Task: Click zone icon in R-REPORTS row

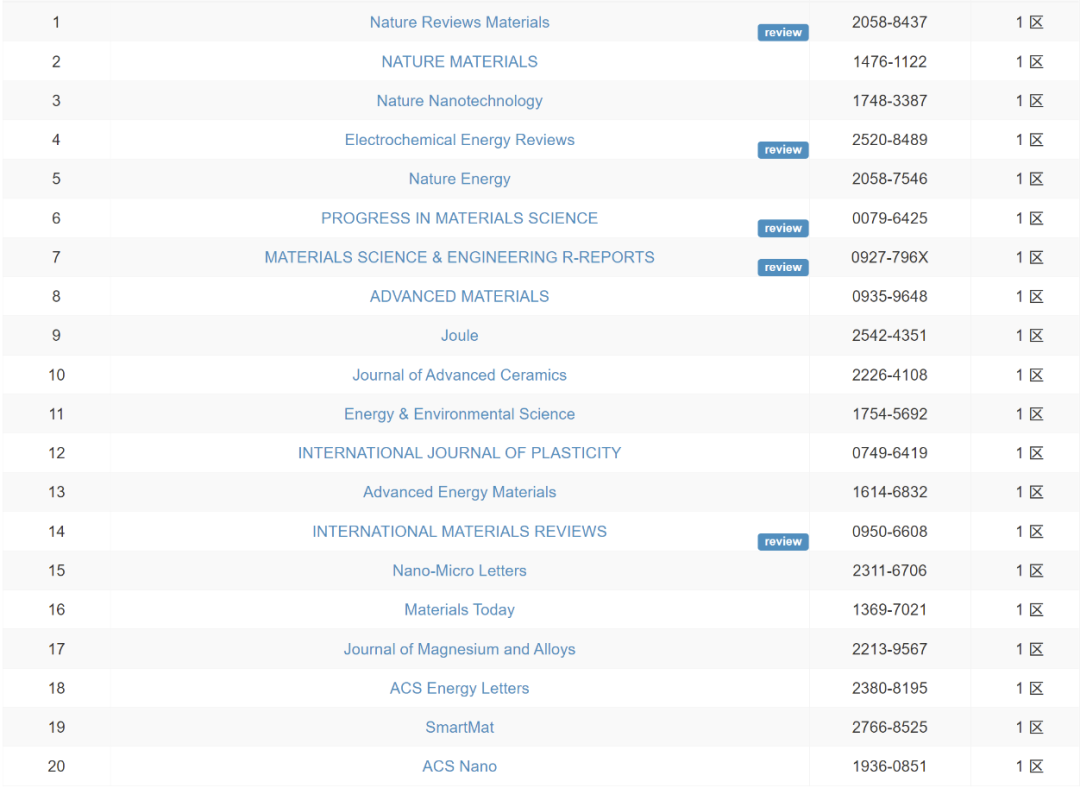Action: (1037, 258)
